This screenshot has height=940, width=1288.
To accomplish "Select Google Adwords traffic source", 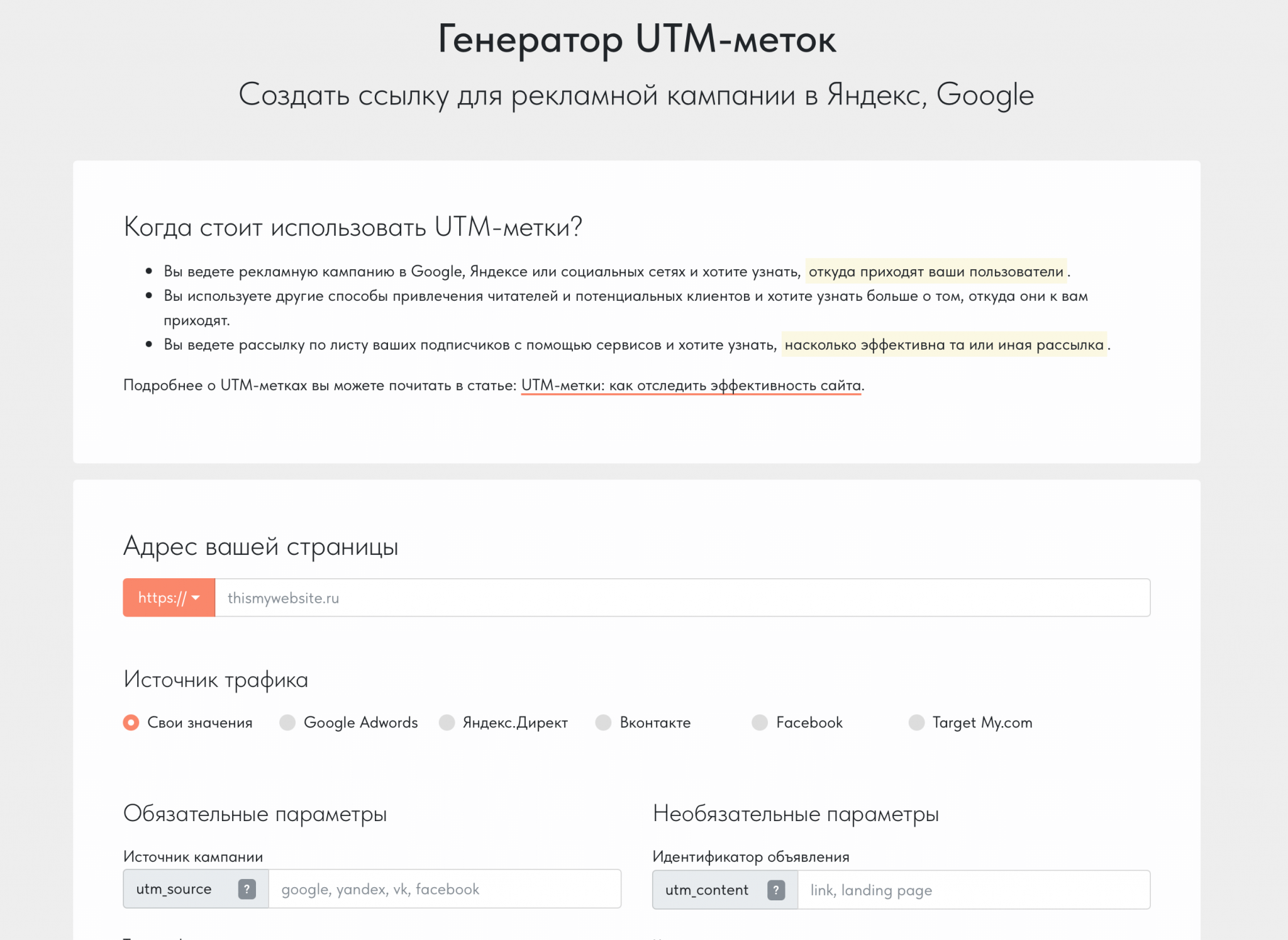I will click(x=287, y=722).
